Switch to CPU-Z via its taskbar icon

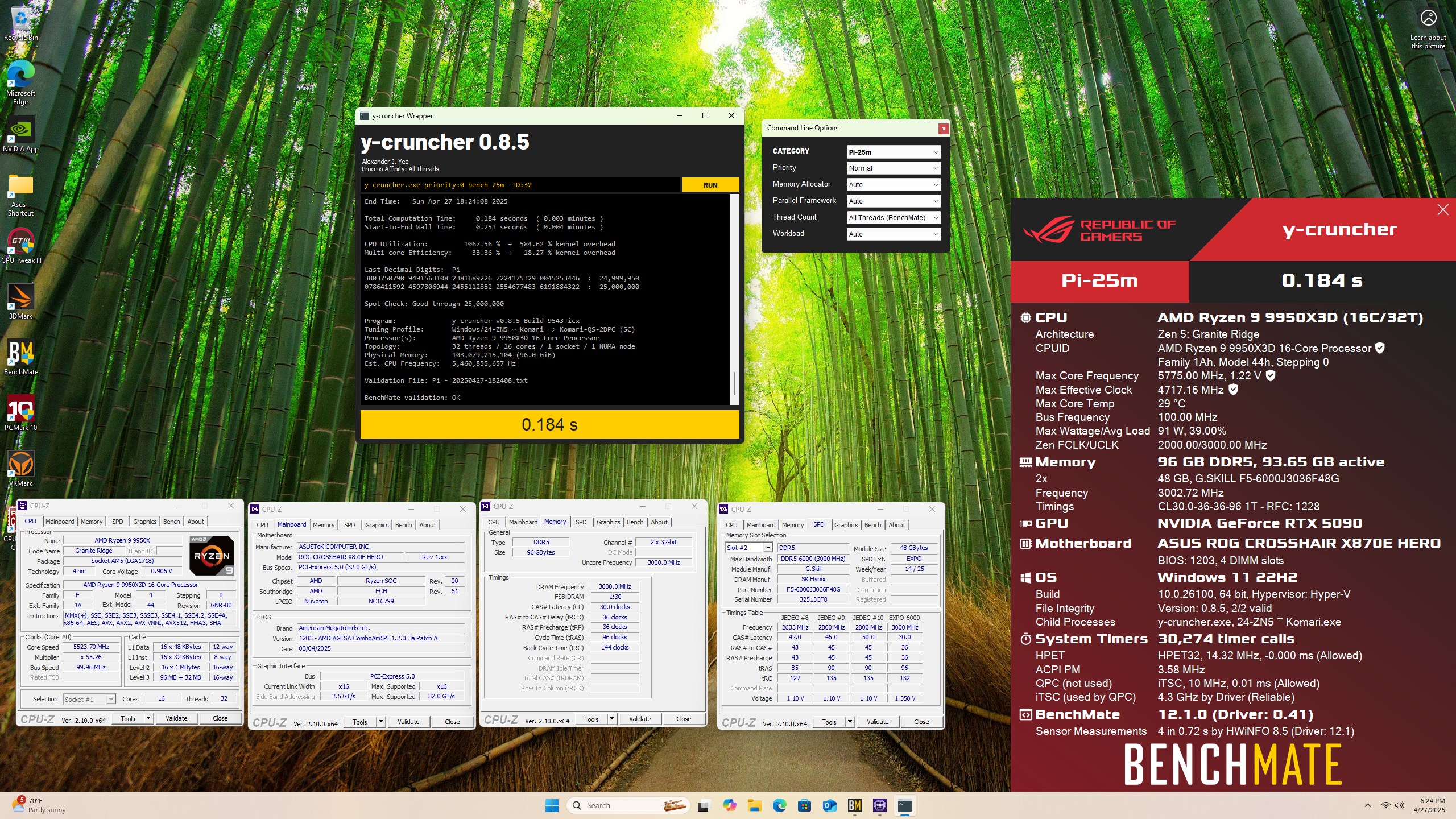(x=879, y=805)
